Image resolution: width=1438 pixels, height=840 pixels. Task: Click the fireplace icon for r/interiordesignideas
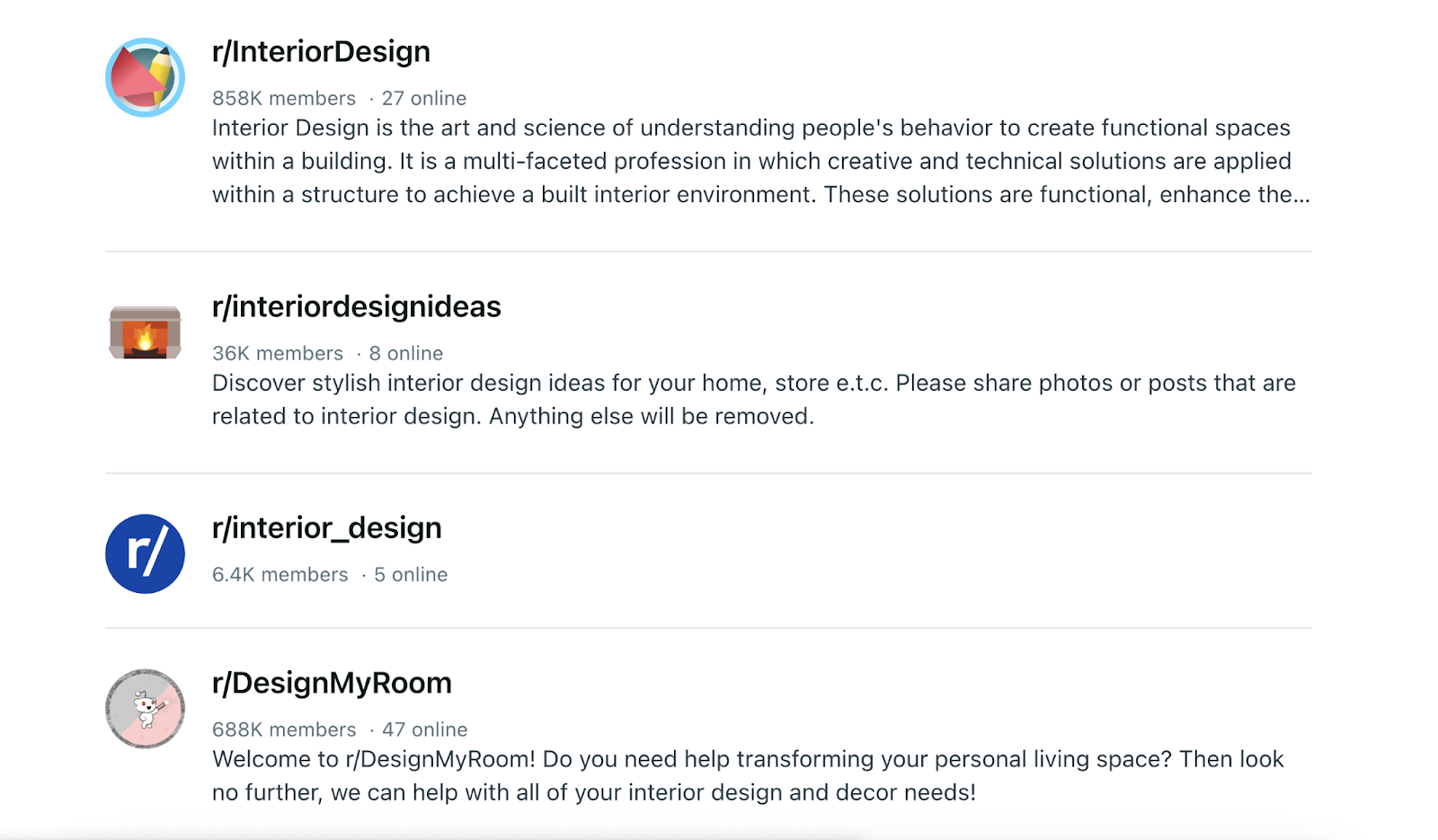point(145,331)
